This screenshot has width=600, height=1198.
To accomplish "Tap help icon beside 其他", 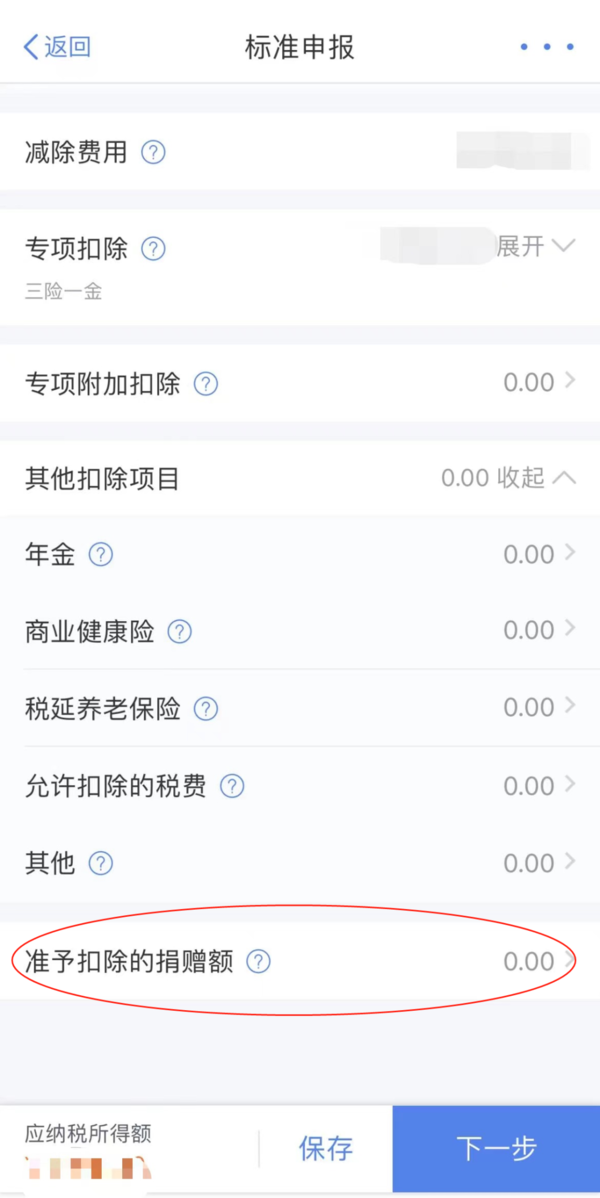I will pos(101,863).
